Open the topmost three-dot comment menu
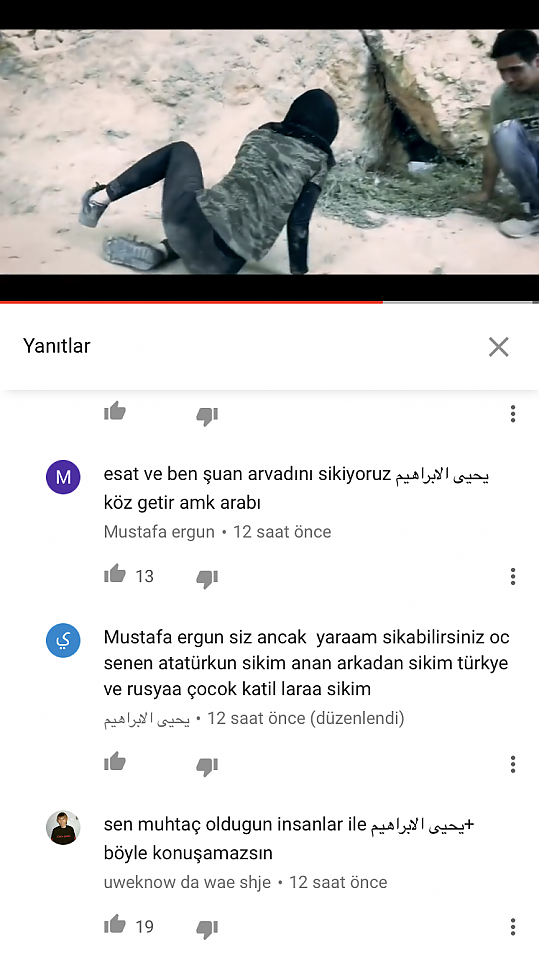The image size is (539, 960). click(x=513, y=414)
